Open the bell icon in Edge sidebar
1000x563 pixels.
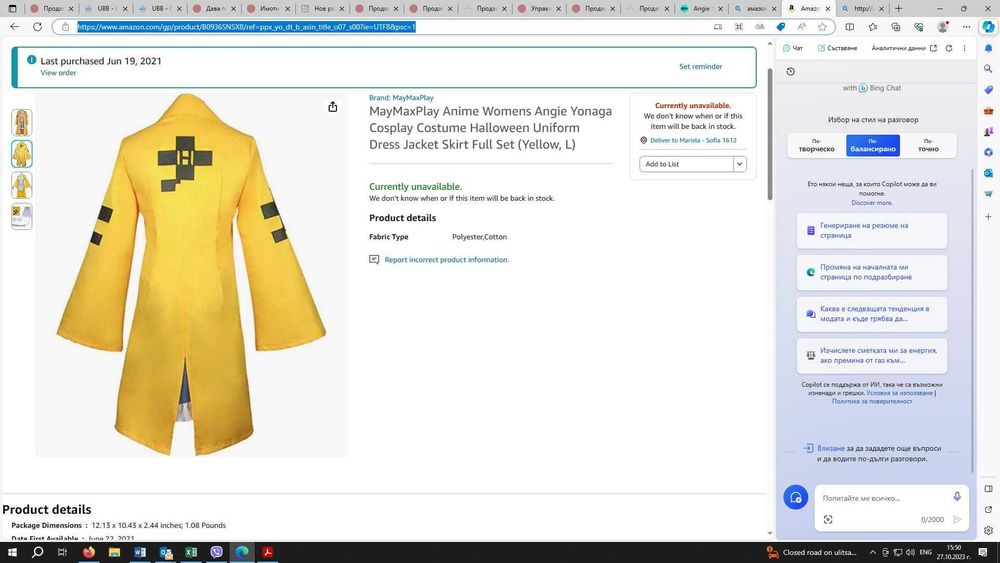[x=988, y=48]
